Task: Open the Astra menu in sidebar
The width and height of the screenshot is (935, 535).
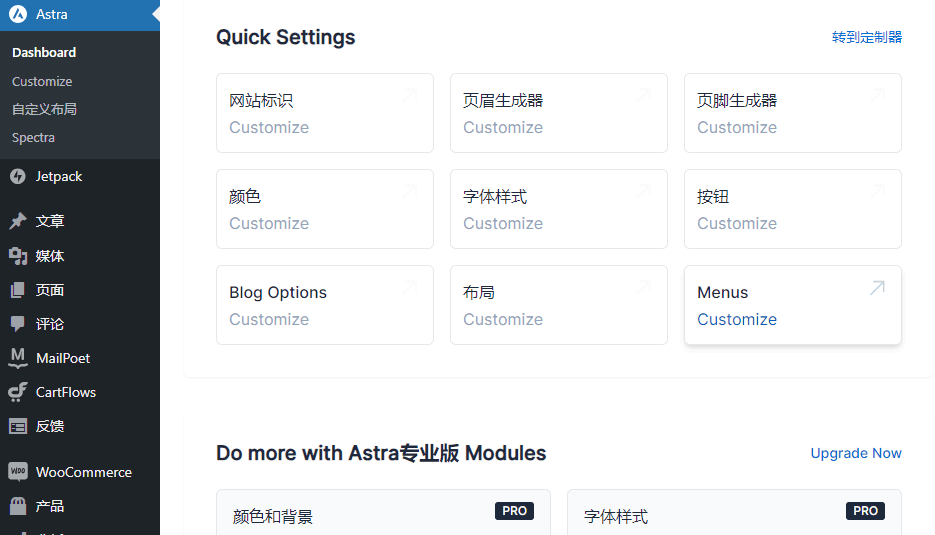Action: pos(80,14)
